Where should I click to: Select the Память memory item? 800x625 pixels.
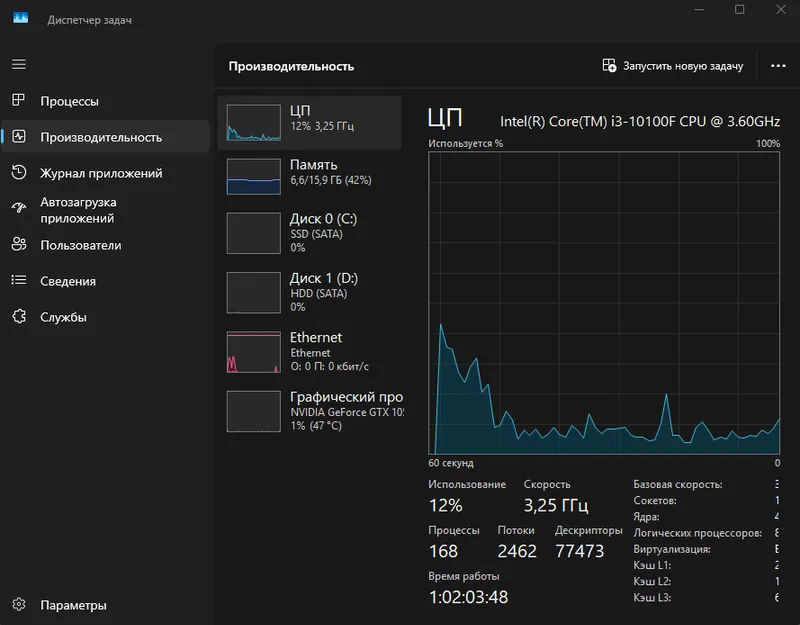point(310,177)
